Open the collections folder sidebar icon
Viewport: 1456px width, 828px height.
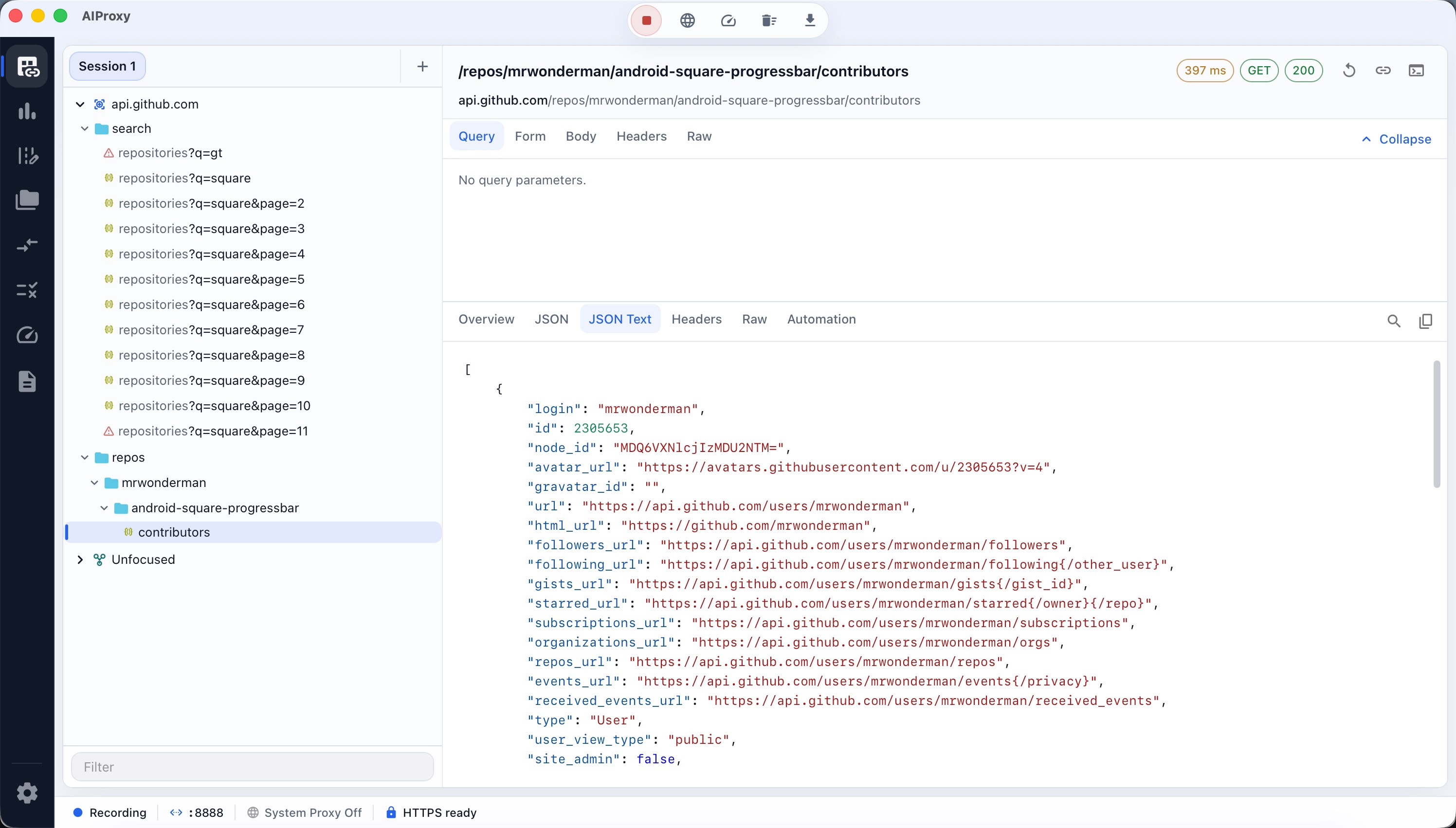pos(27,200)
